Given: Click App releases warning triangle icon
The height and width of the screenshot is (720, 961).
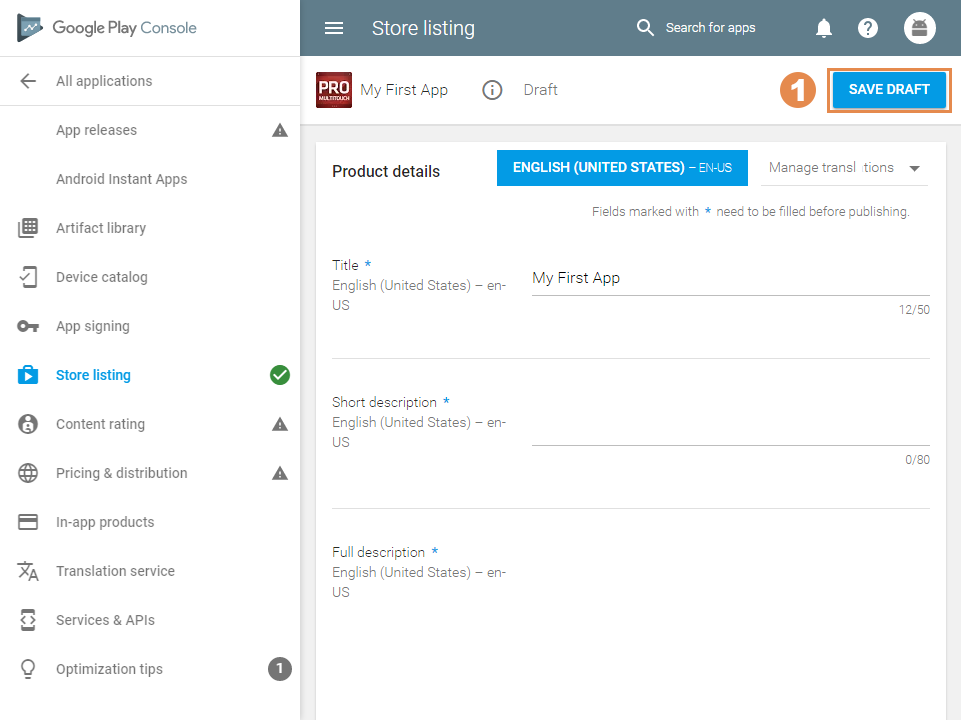Looking at the screenshot, I should pos(280,130).
